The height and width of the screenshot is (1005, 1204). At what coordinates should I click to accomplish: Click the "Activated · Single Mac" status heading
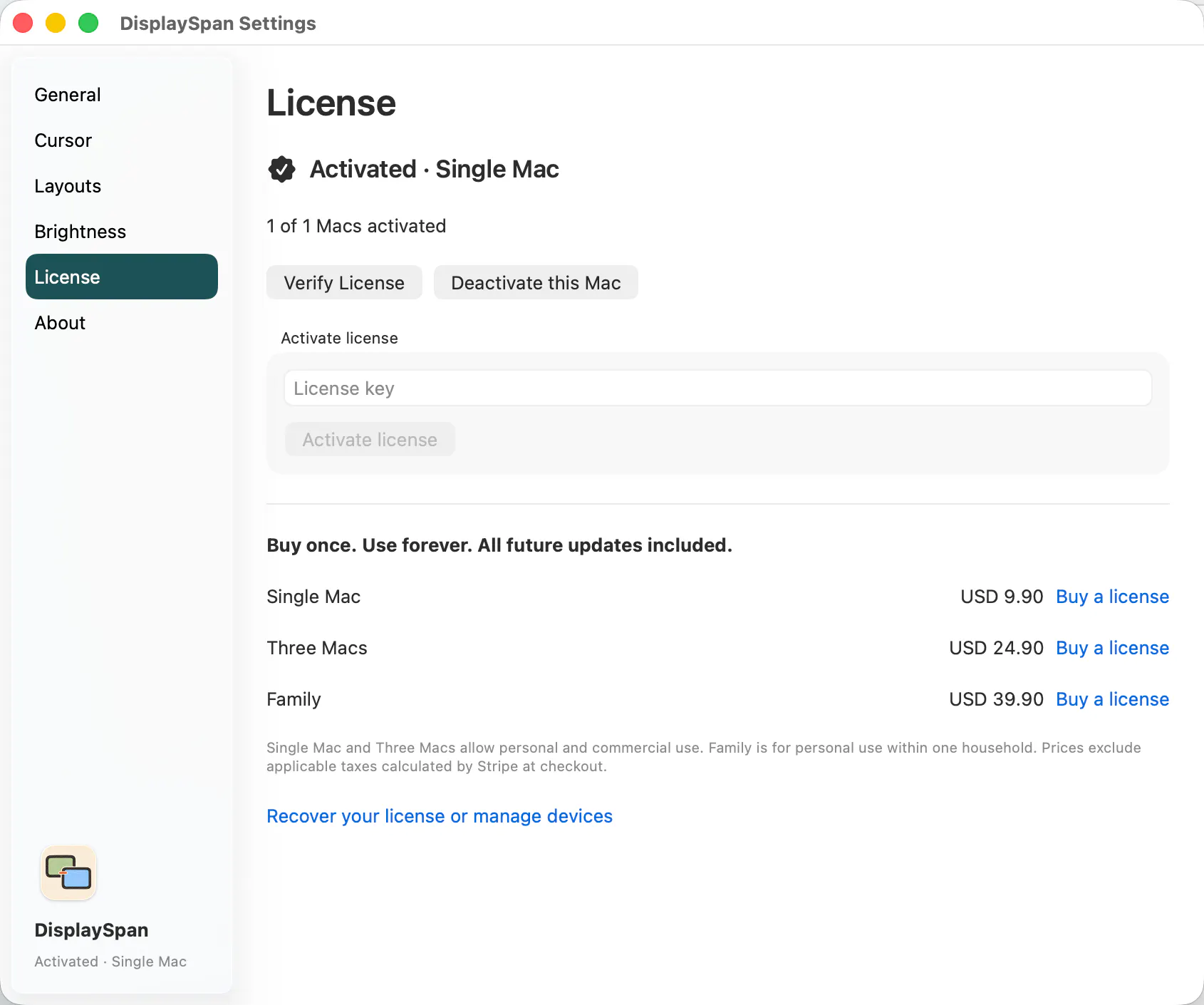point(435,169)
